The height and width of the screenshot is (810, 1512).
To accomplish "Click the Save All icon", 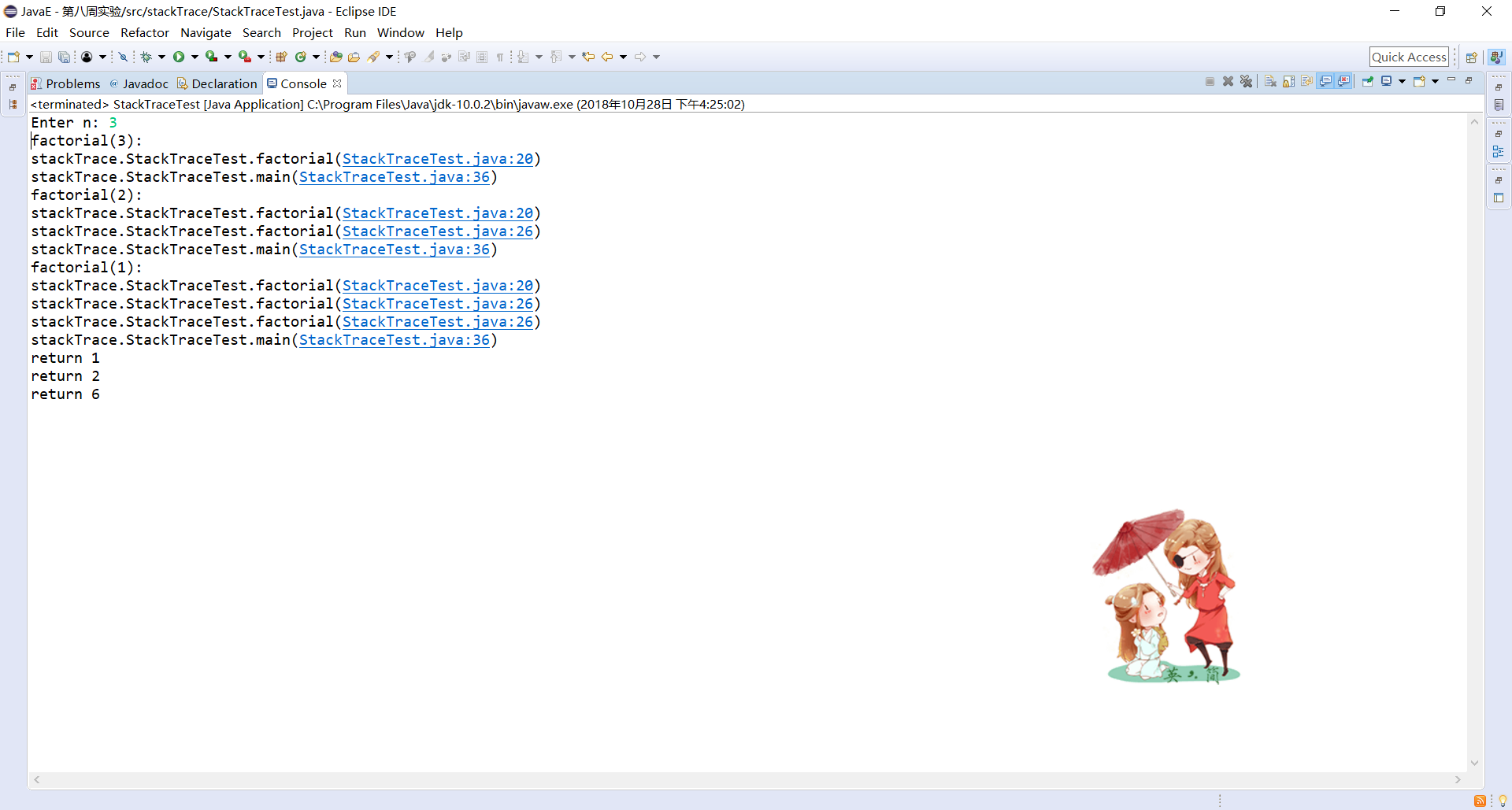I will click(x=64, y=57).
